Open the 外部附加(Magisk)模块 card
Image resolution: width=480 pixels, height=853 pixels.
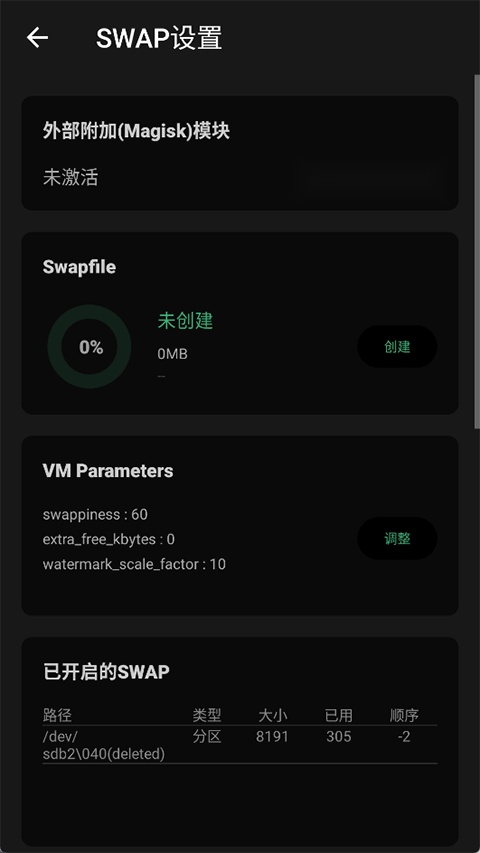coord(239,153)
